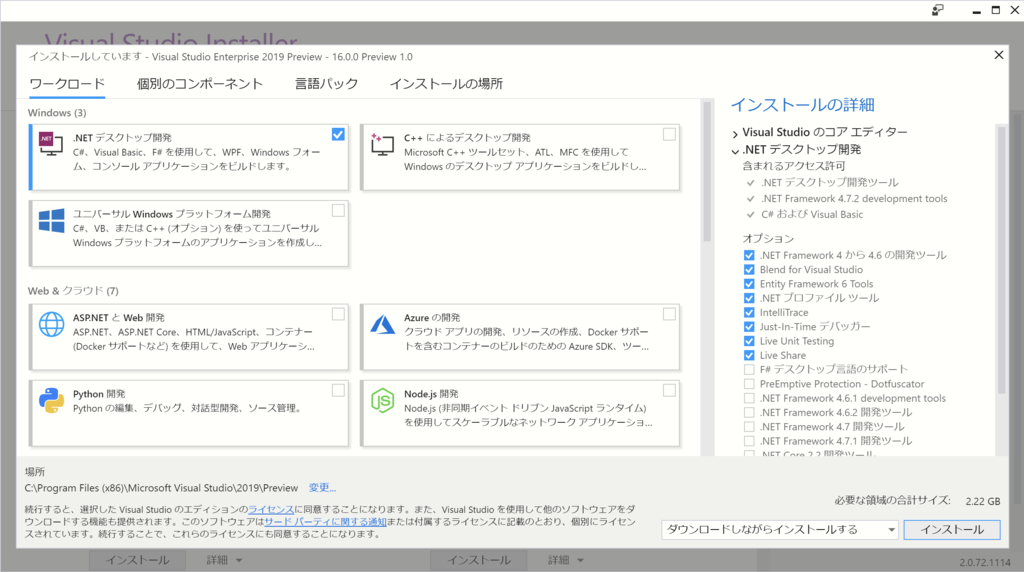Uncheck the .NET デスクトップ開発 workload checkbox

338,135
